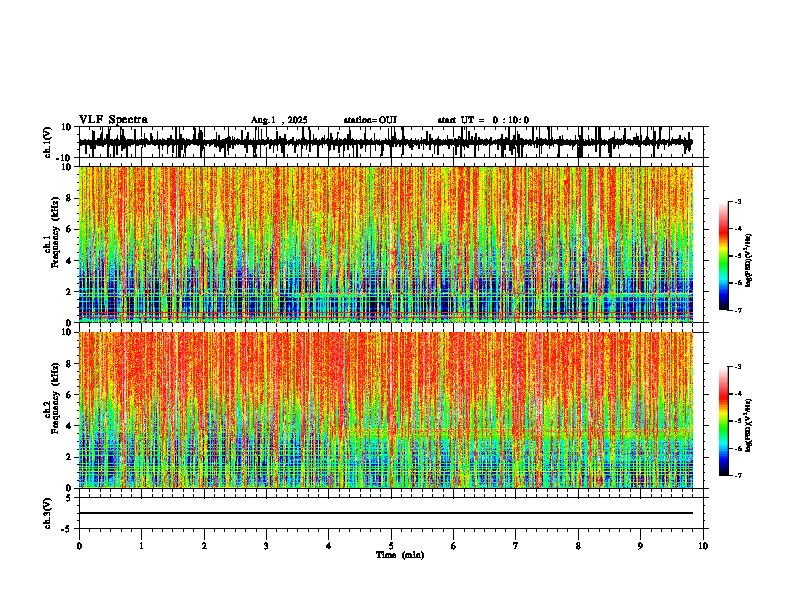Click the flat ch.3 voltage line
Viewport: 792px width, 612px height.
[x=386, y=513]
